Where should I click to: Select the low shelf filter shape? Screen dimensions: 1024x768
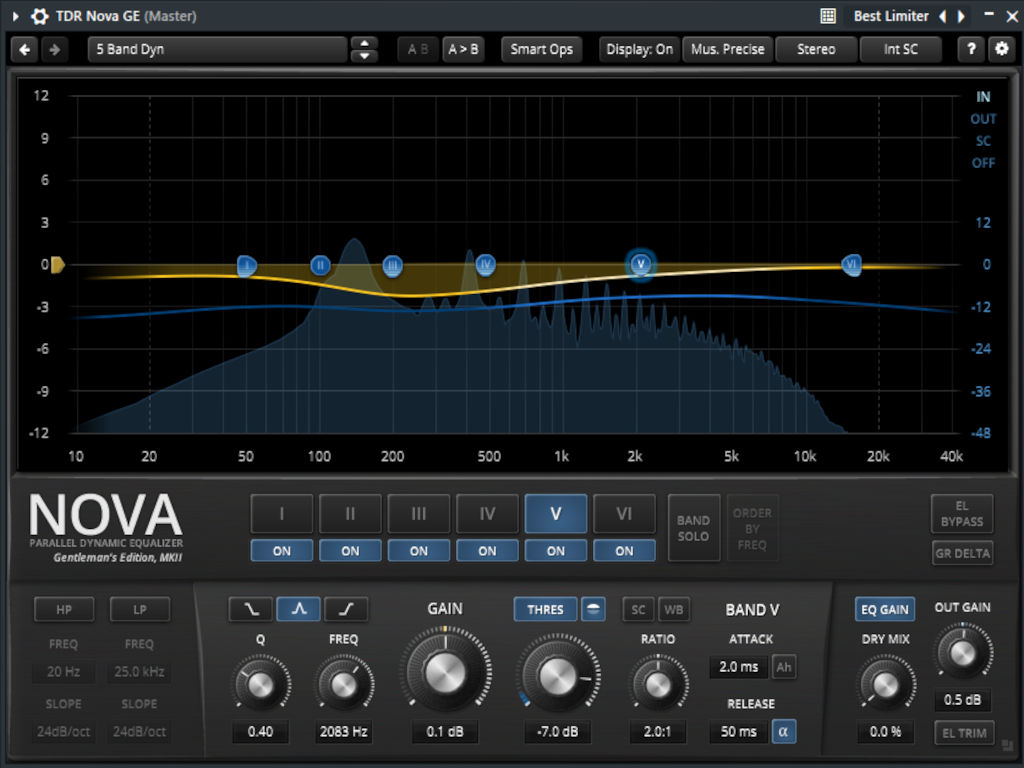tap(251, 609)
